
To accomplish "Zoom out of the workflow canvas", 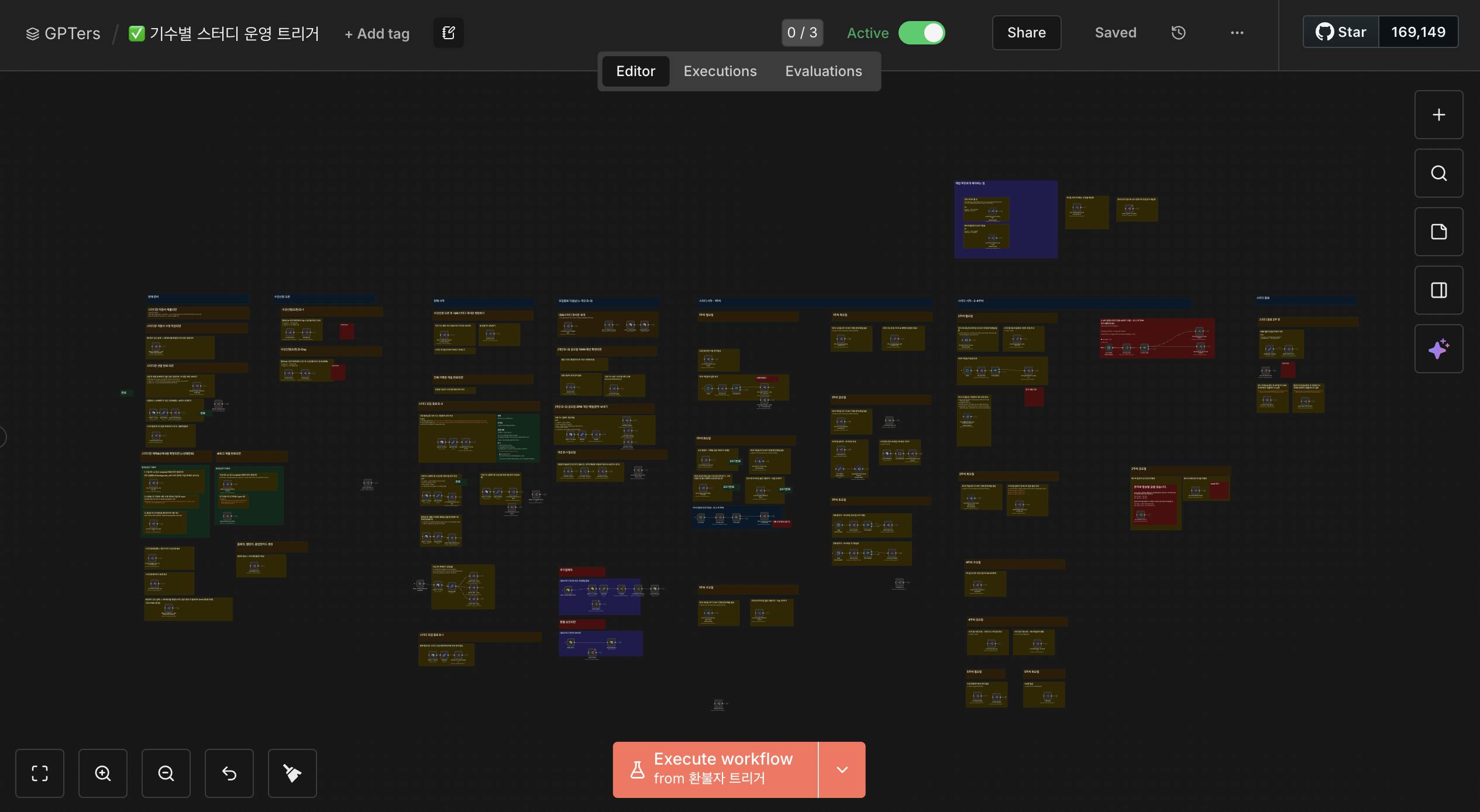I will (166, 773).
